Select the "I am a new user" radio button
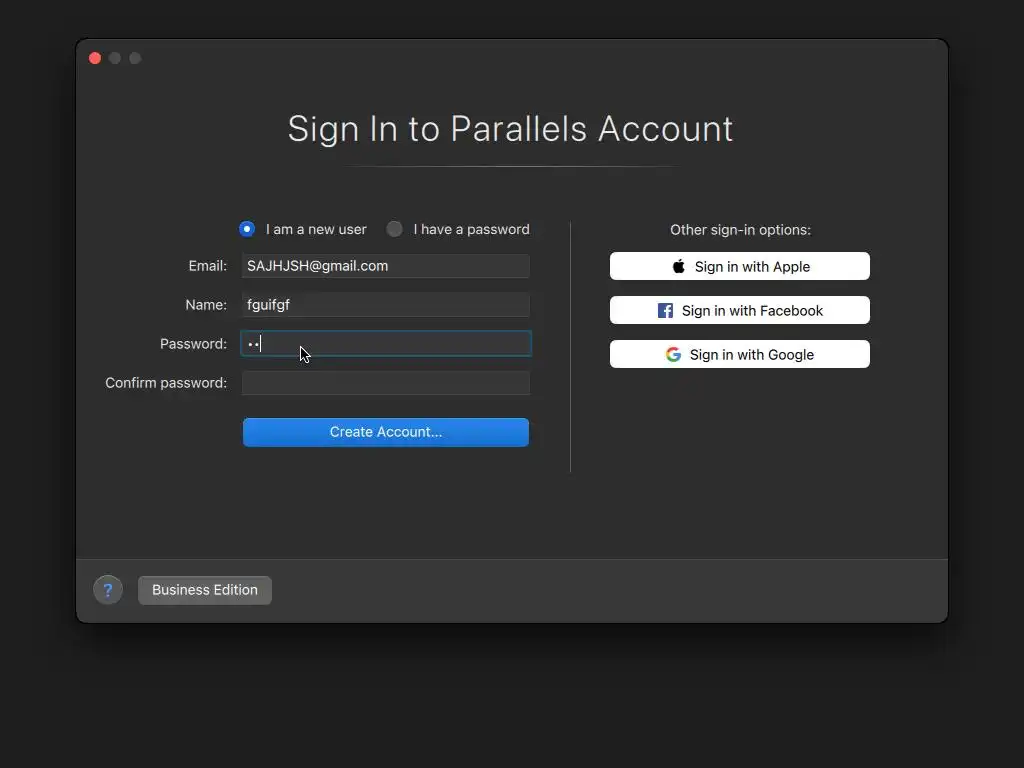The height and width of the screenshot is (768, 1024). coord(247,229)
